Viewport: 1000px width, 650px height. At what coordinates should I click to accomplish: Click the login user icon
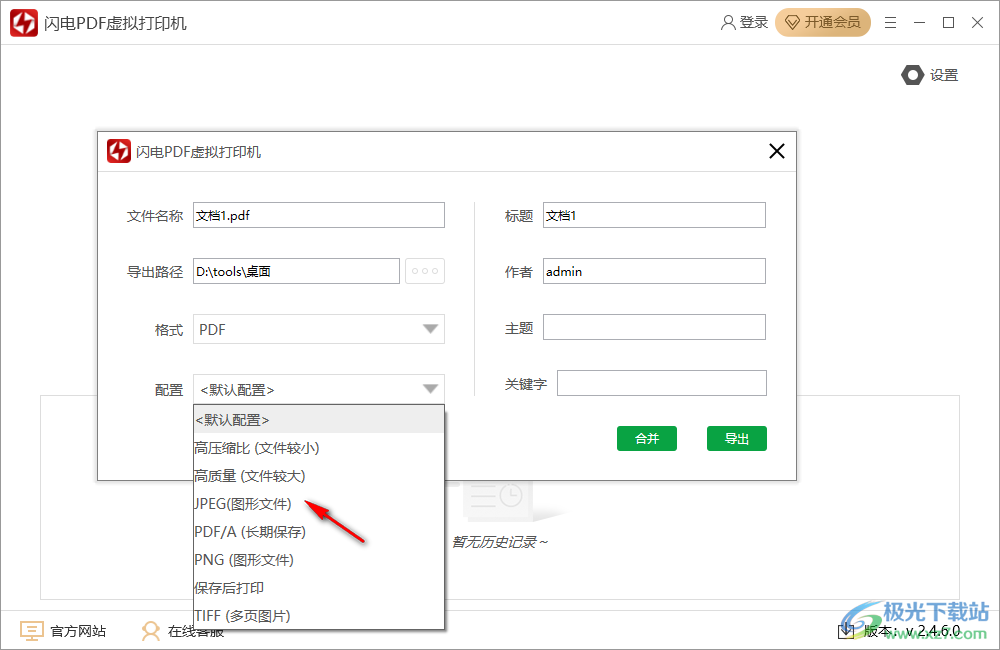coord(728,22)
